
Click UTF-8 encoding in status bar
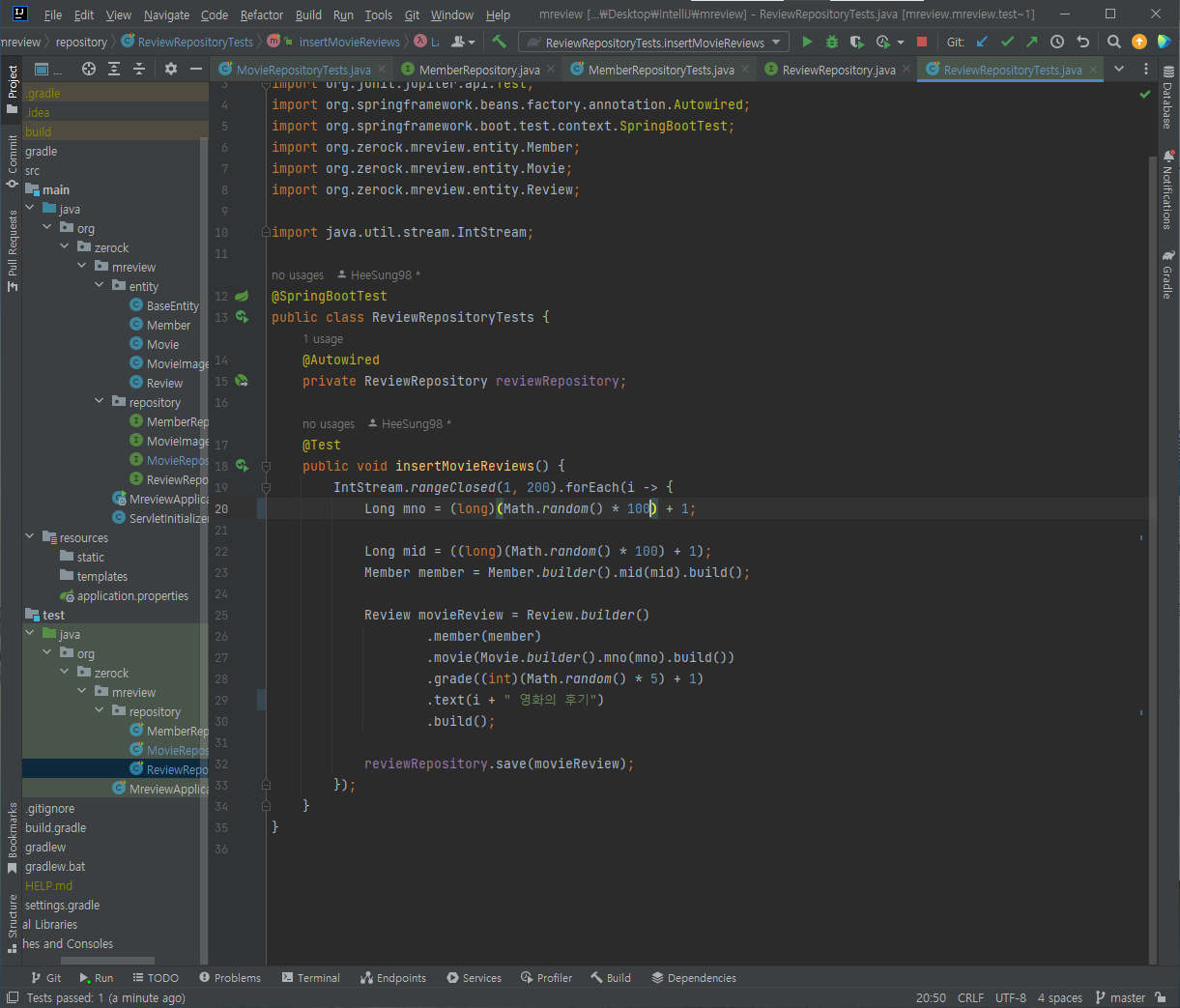tap(1011, 998)
